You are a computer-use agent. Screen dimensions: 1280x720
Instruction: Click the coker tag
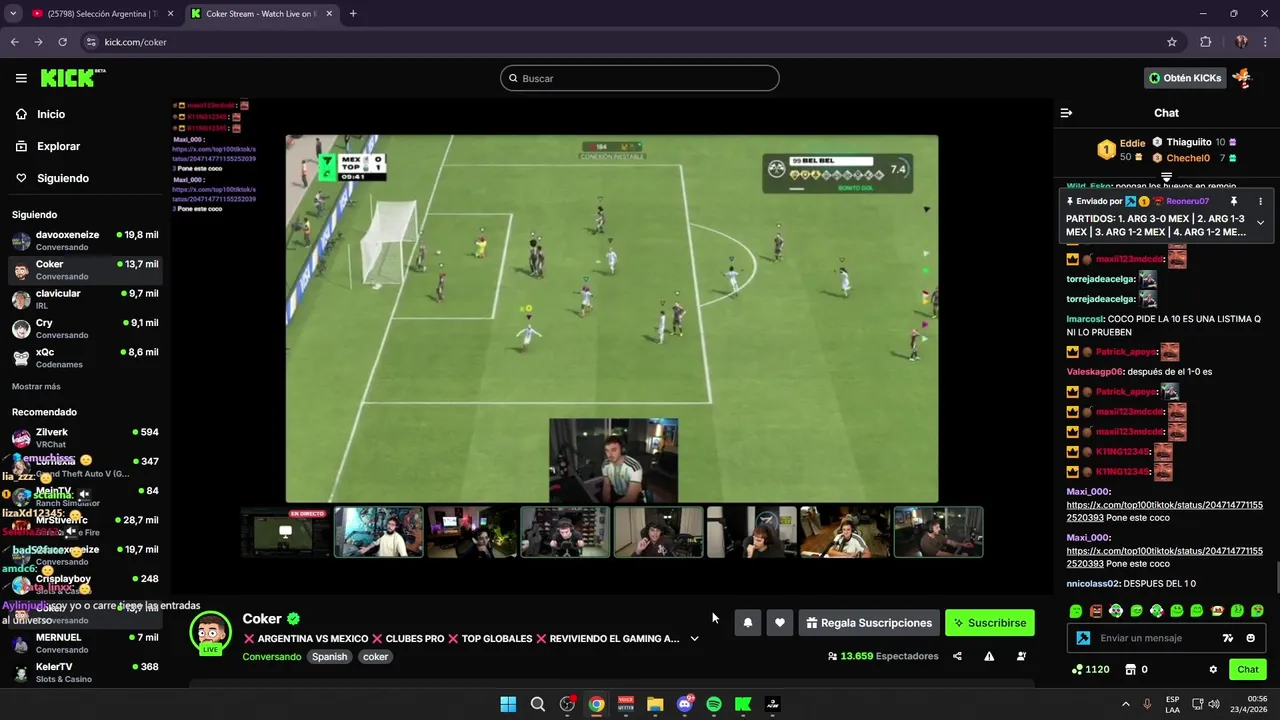[375, 657]
